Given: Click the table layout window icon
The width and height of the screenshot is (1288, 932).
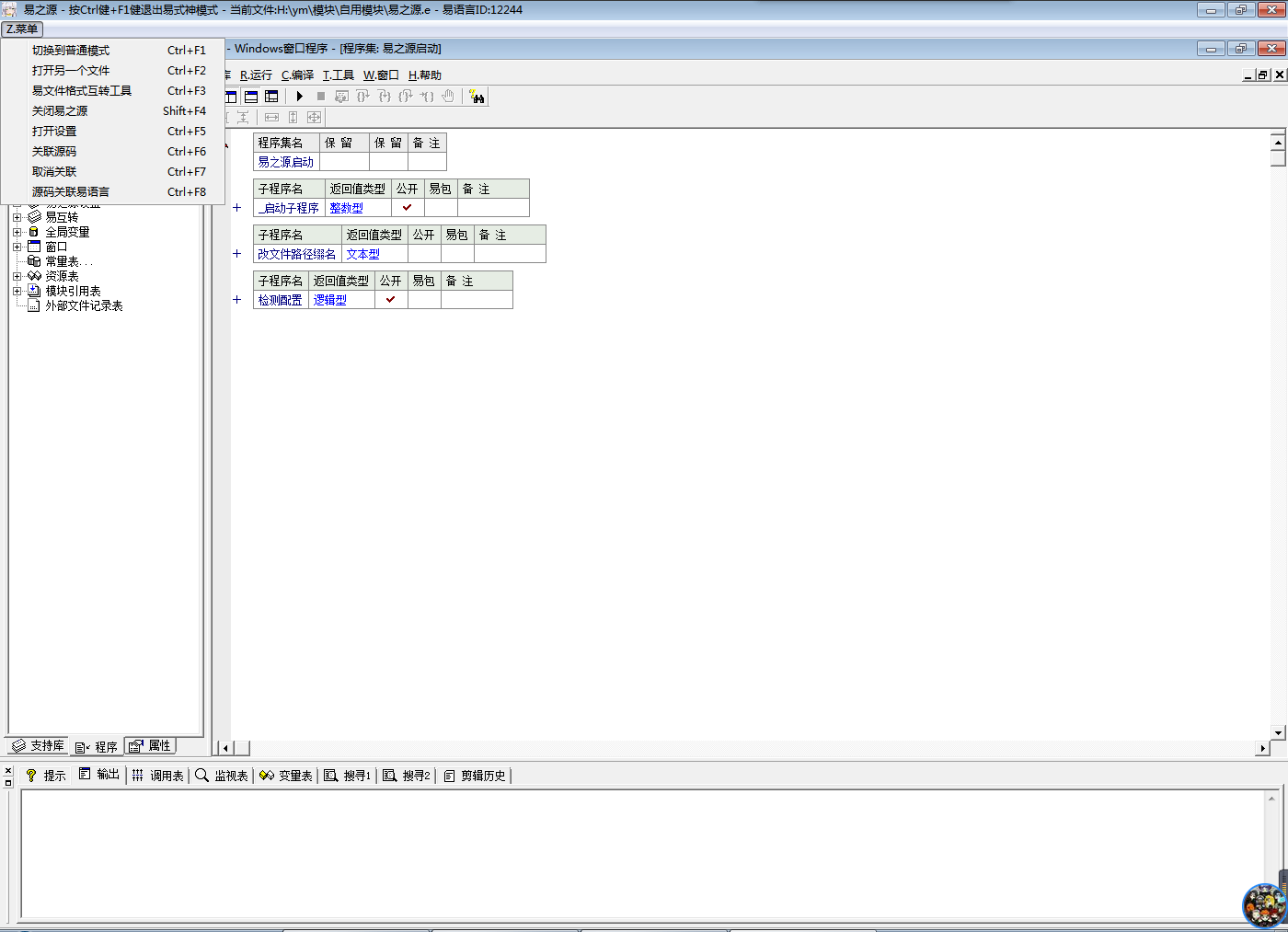Looking at the screenshot, I should [x=271, y=96].
